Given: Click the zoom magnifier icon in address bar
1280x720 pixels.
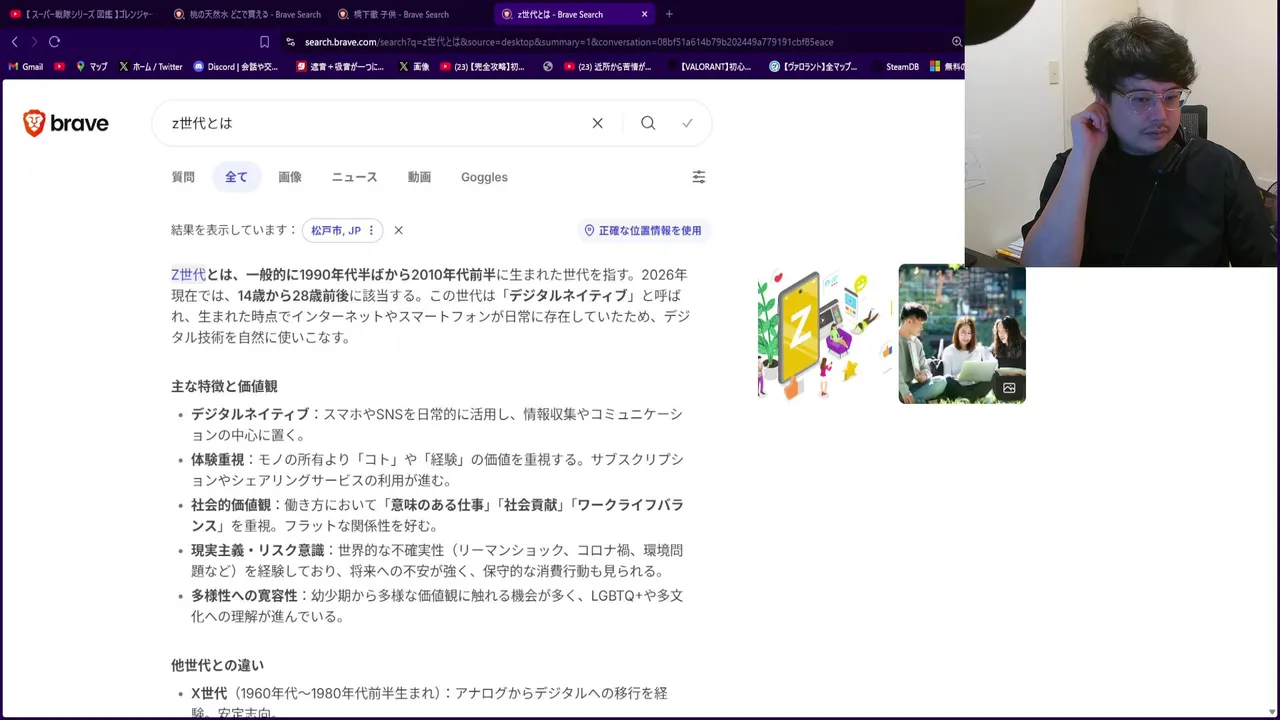Looking at the screenshot, I should tap(956, 42).
